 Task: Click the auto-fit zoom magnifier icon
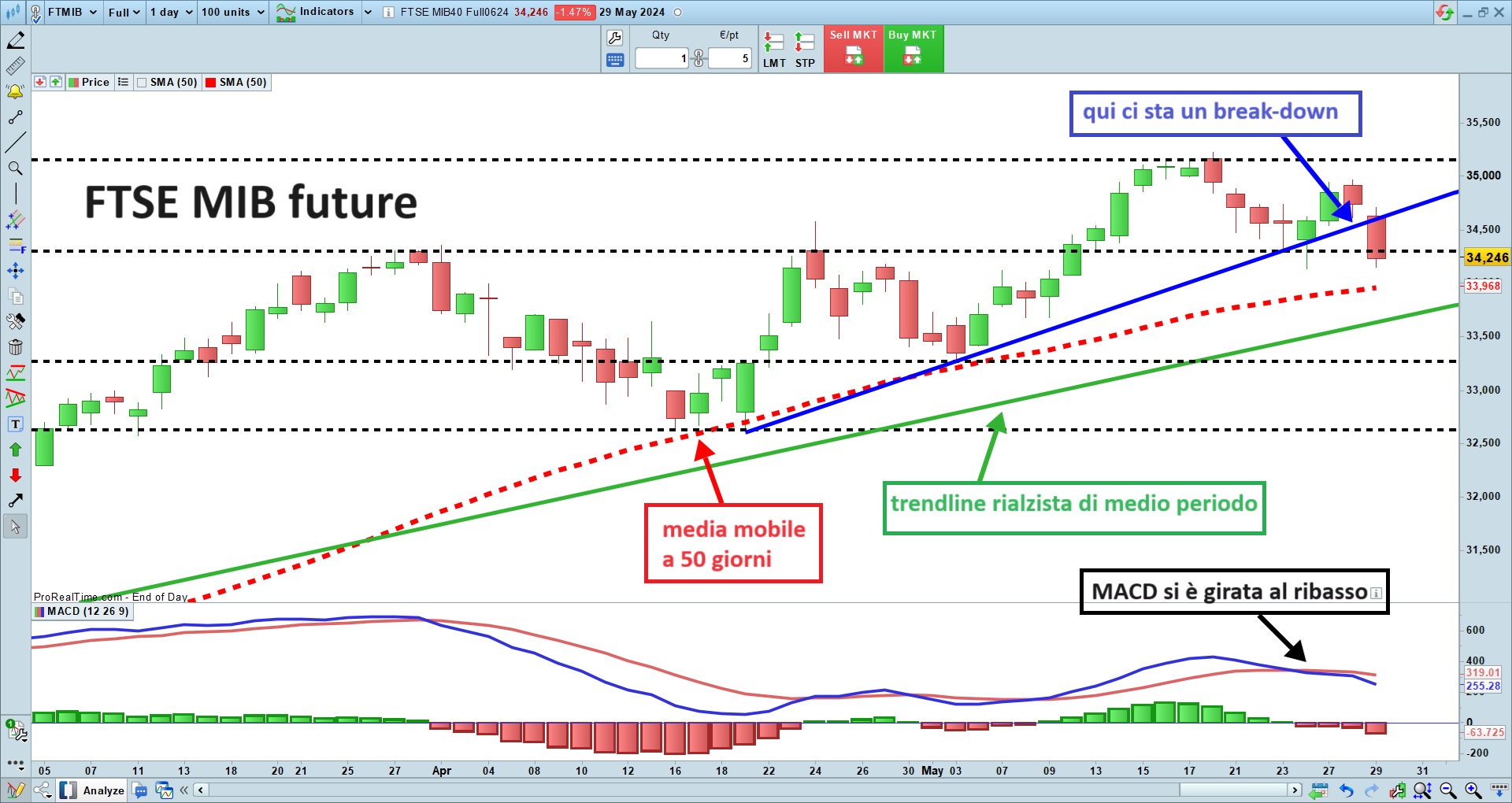click(1422, 790)
